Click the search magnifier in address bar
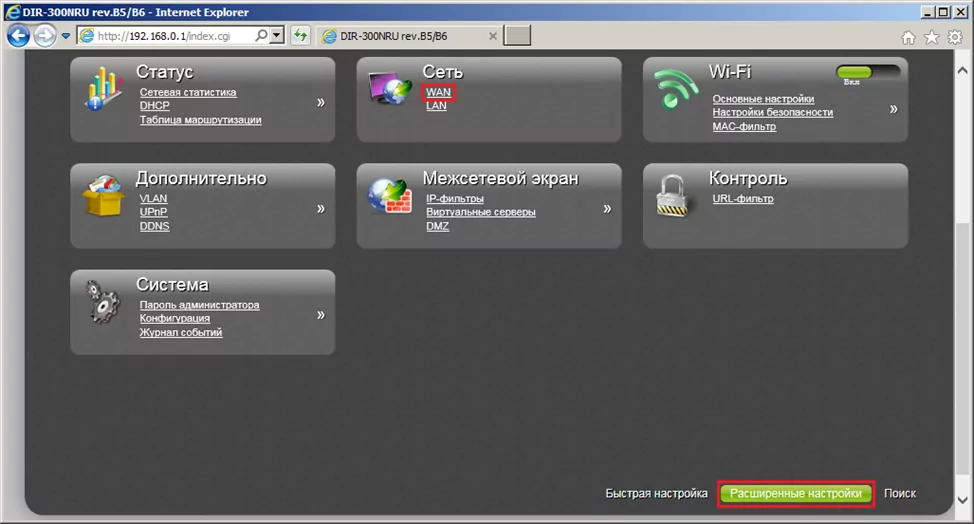The height and width of the screenshot is (524, 974). click(262, 35)
